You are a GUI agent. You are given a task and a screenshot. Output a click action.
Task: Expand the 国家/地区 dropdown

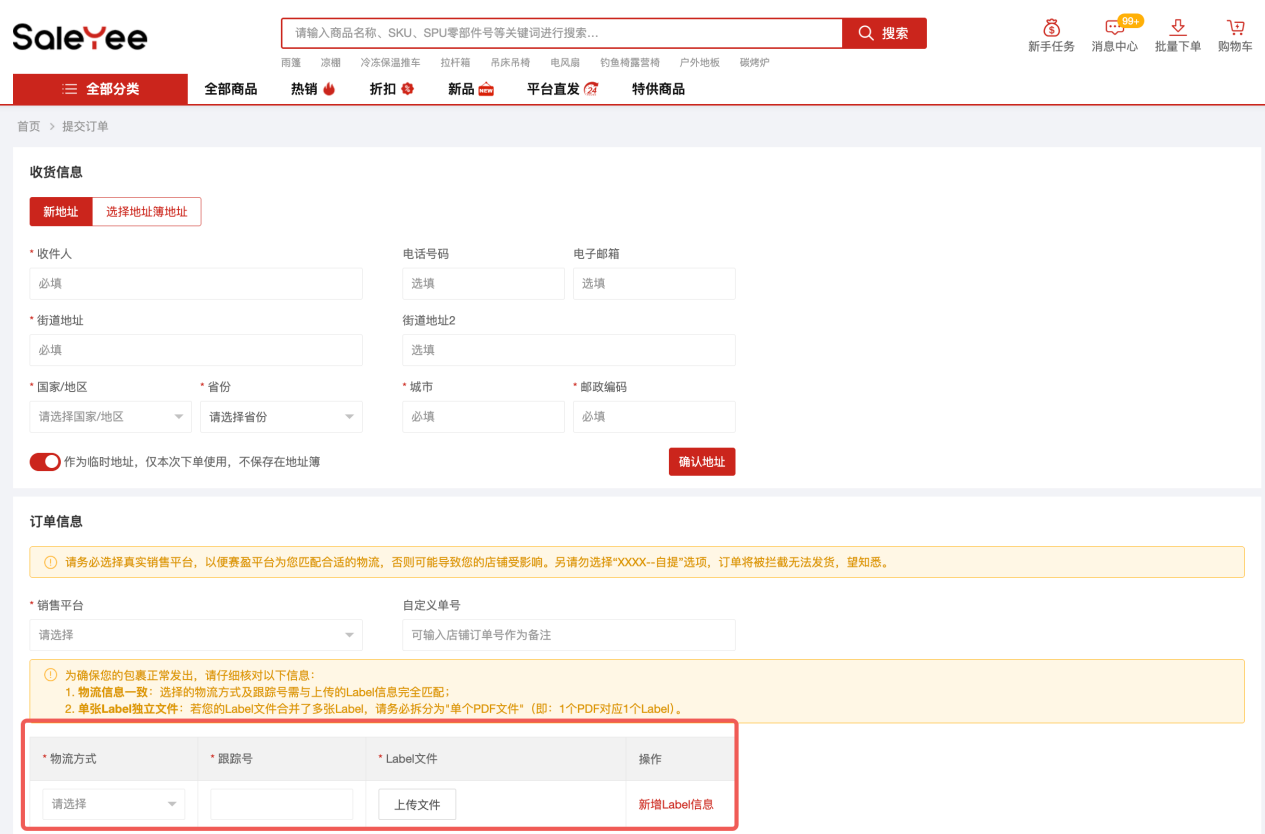point(111,417)
